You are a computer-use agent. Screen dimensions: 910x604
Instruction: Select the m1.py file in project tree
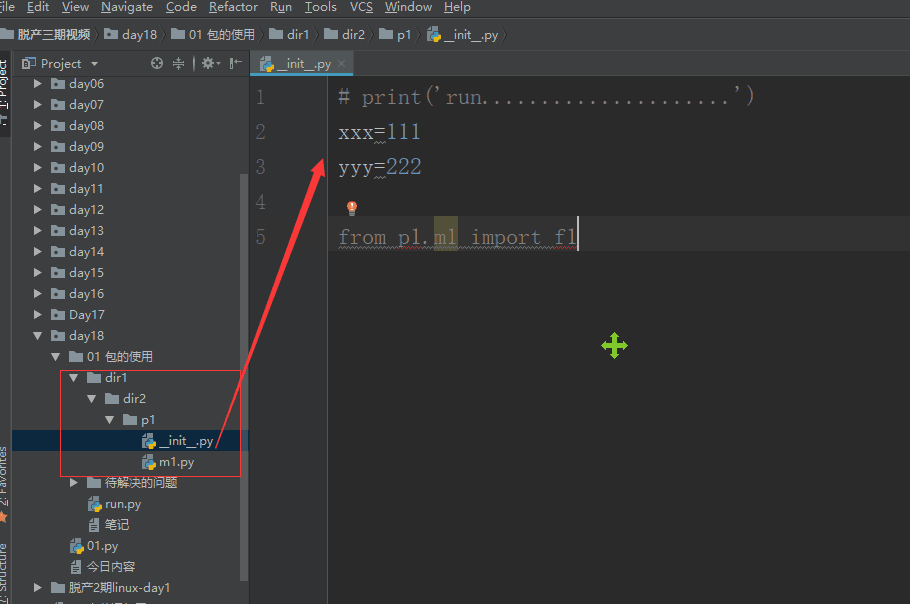176,462
